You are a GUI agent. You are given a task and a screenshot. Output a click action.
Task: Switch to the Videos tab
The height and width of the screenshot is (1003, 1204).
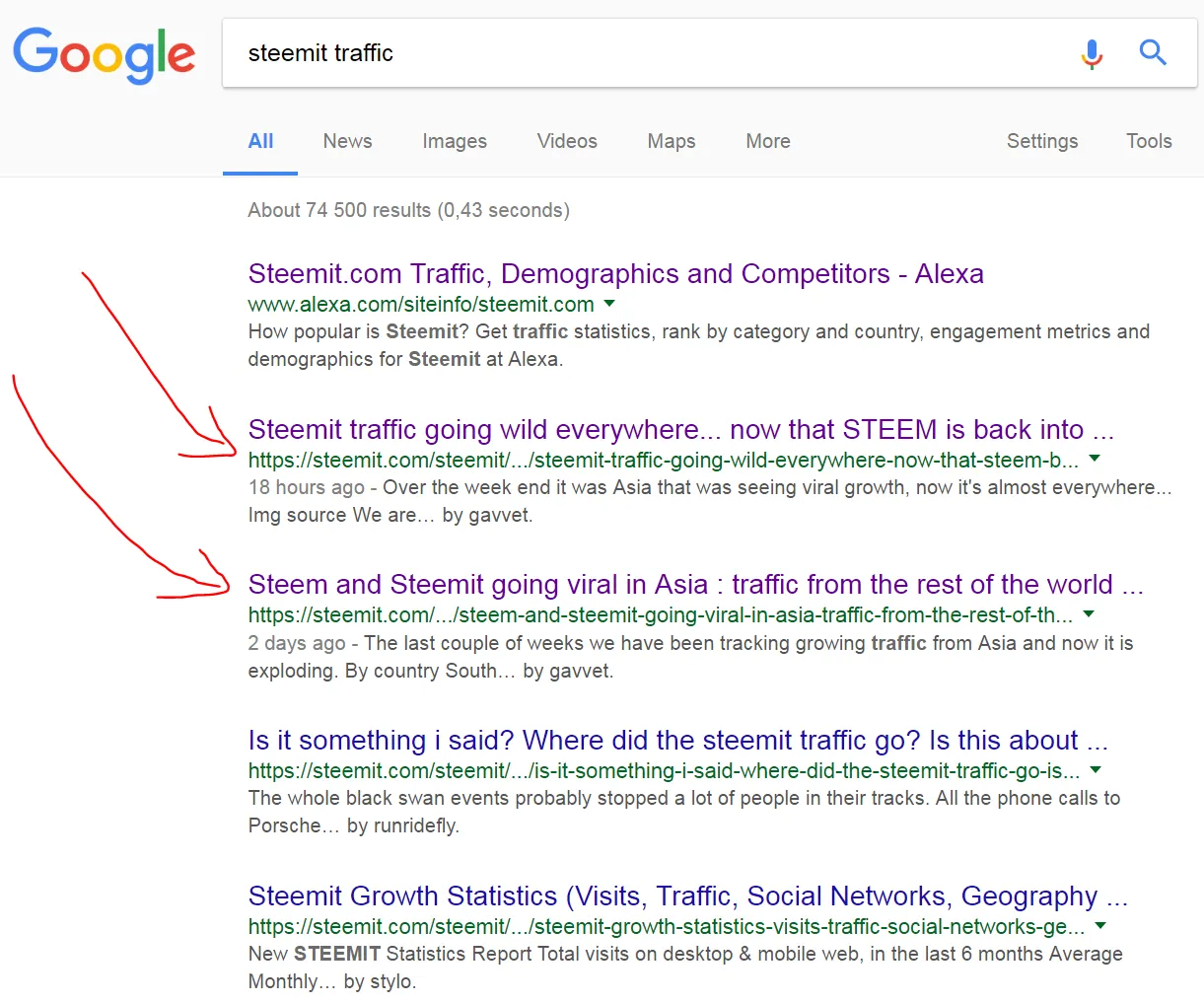tap(567, 141)
